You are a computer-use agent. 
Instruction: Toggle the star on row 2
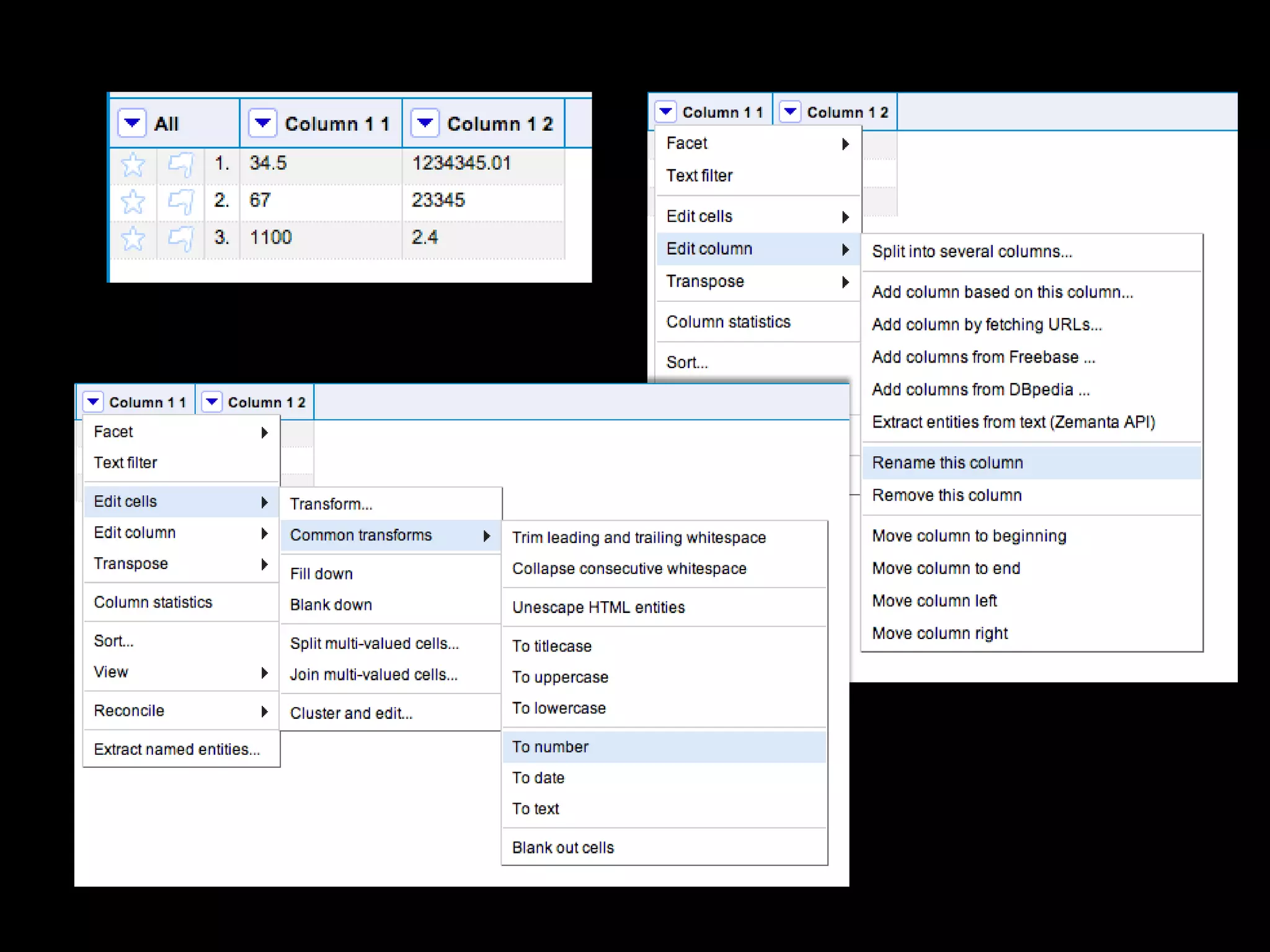click(x=133, y=201)
